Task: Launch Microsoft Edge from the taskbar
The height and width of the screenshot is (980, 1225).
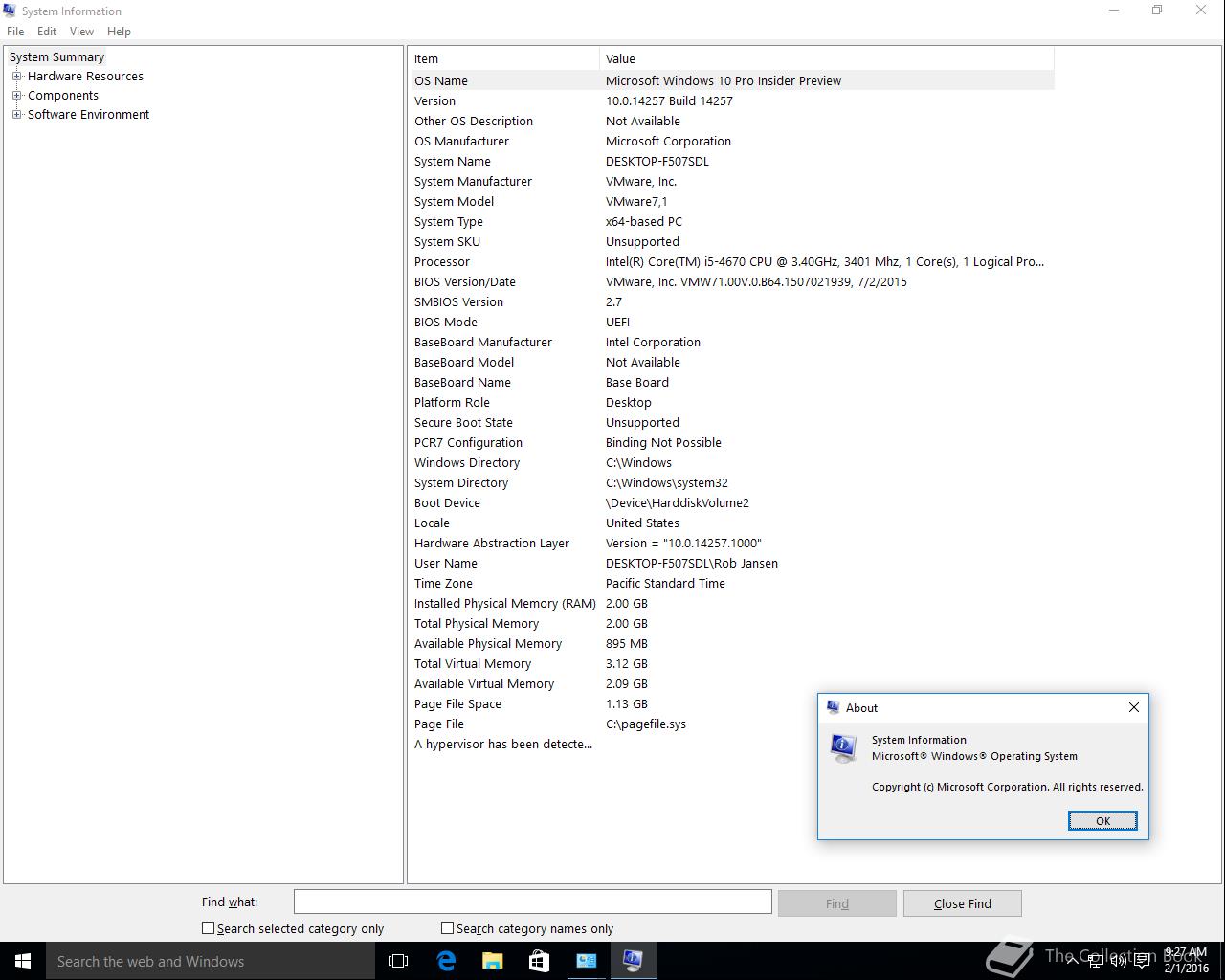Action: (x=446, y=961)
